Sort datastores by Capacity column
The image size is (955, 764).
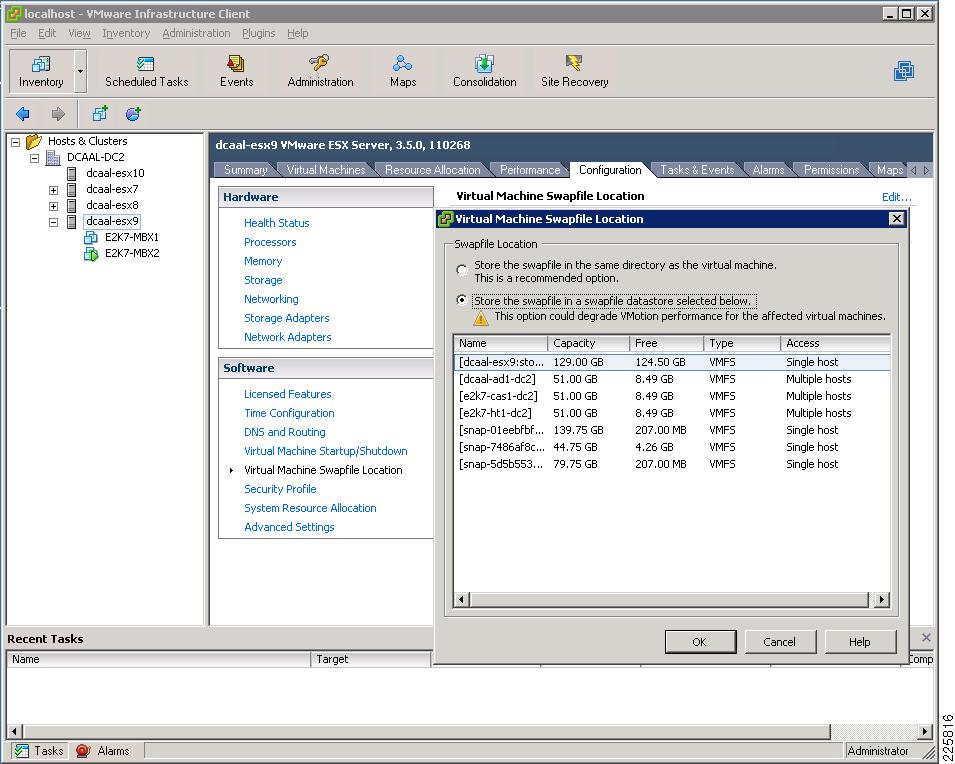(x=588, y=343)
